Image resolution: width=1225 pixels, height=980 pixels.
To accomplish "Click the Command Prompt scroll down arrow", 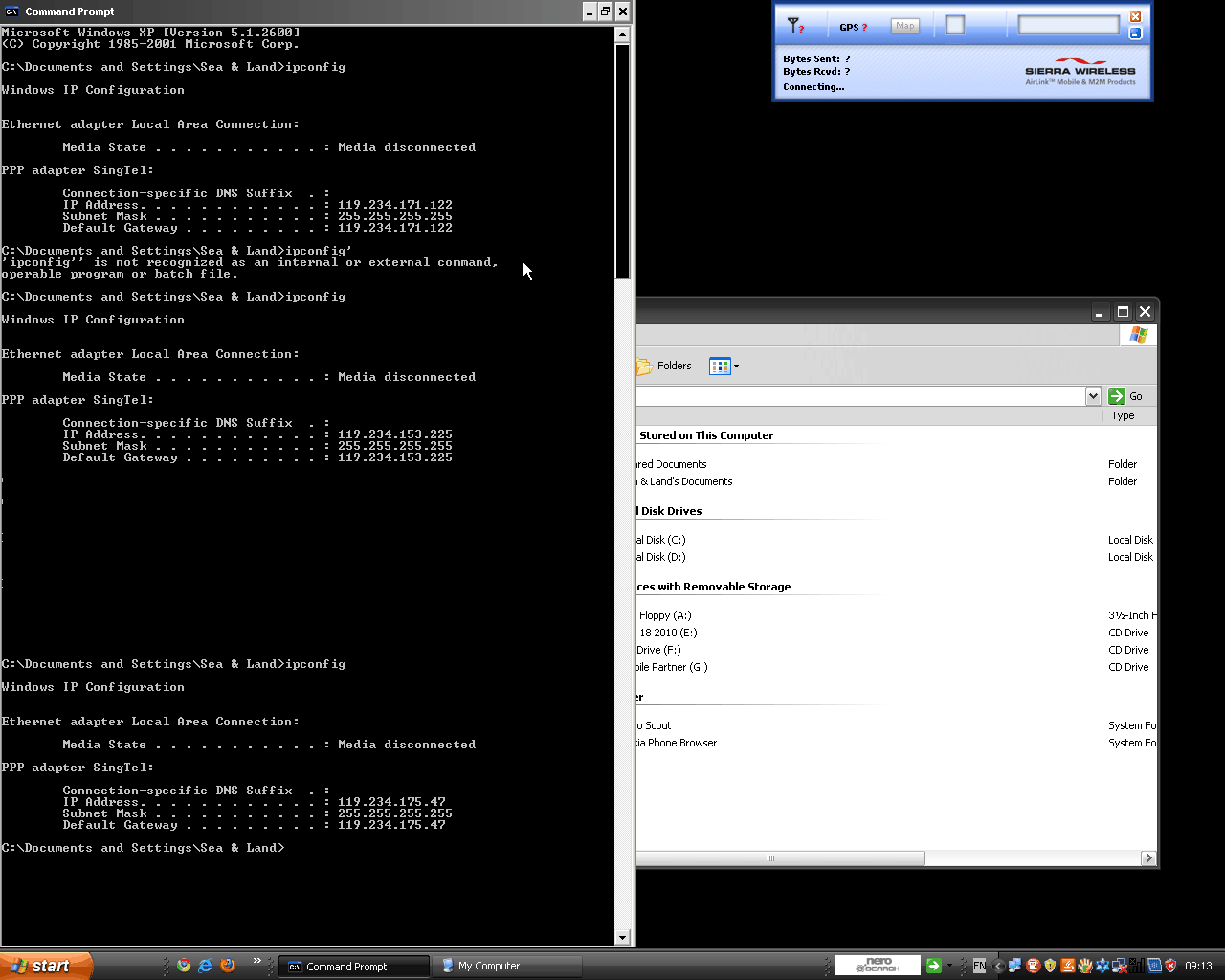I will click(x=622, y=938).
